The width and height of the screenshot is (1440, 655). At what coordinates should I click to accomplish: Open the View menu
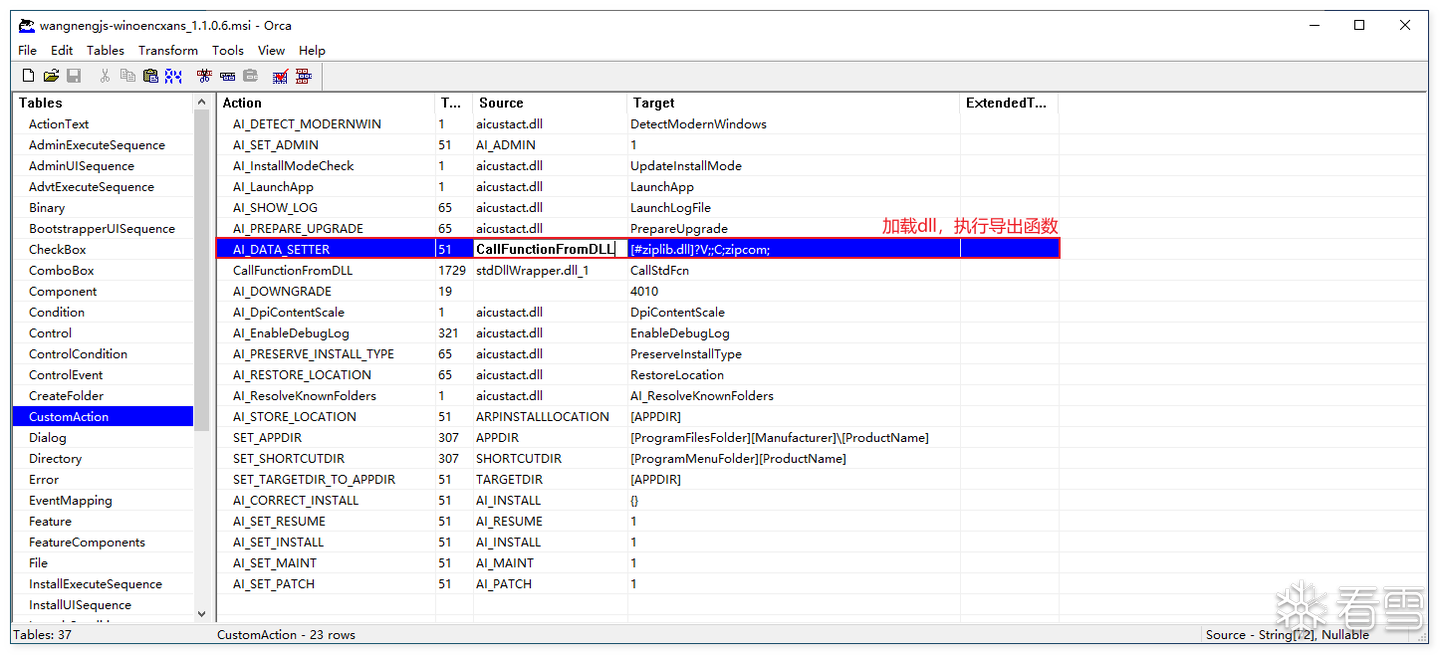[271, 50]
